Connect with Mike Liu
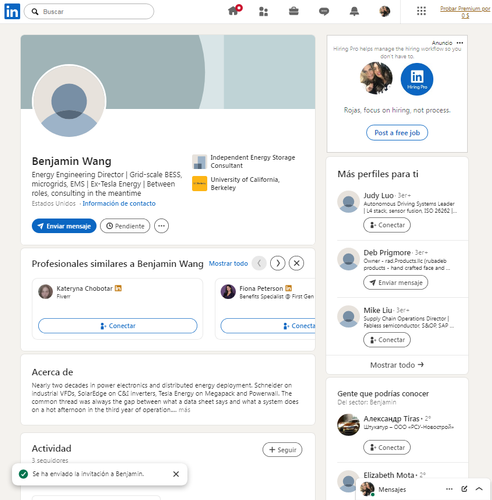This screenshot has width=492, height=500. tap(387, 340)
